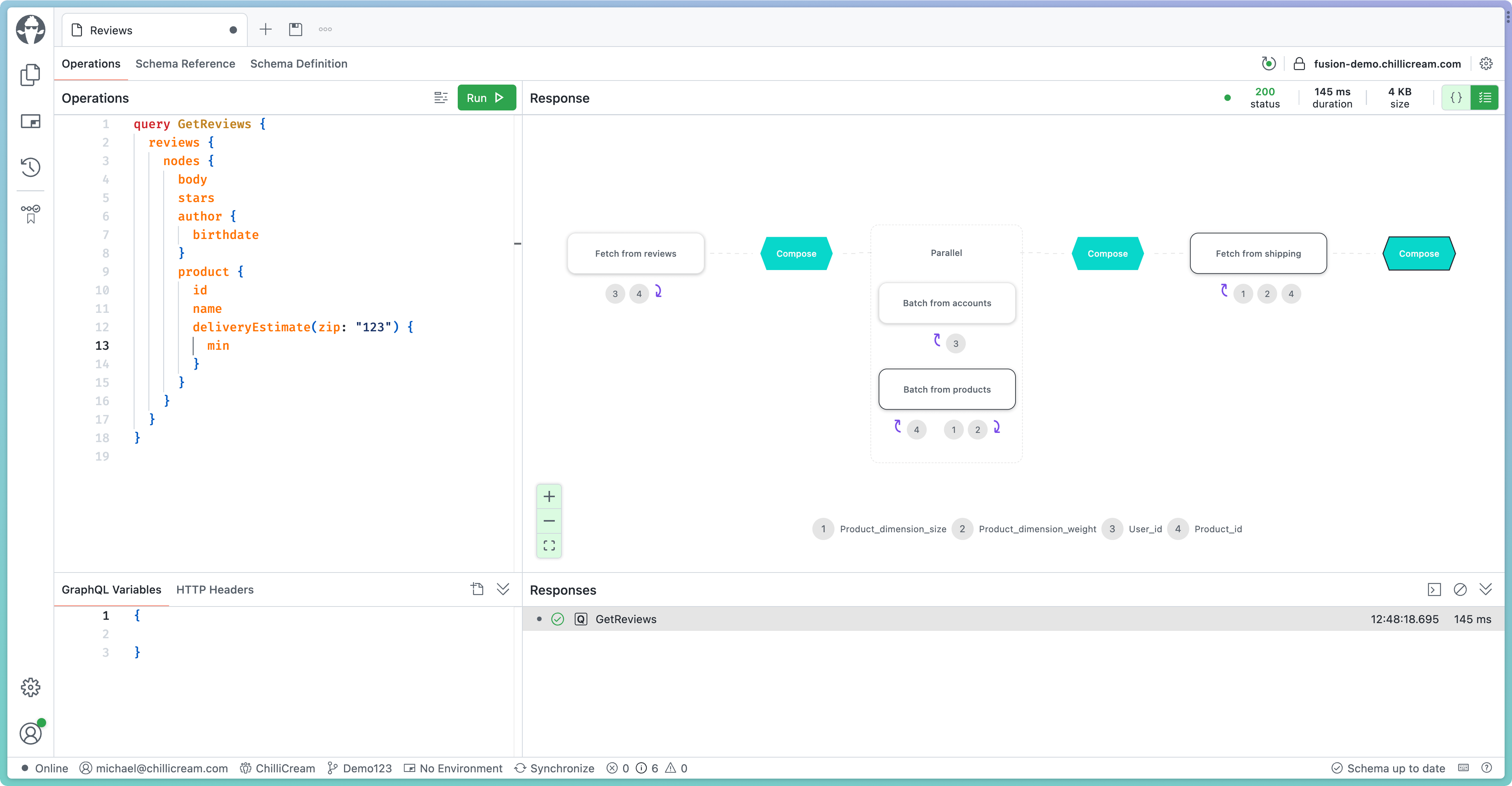
Task: Select the last Compose node
Action: tap(1419, 253)
